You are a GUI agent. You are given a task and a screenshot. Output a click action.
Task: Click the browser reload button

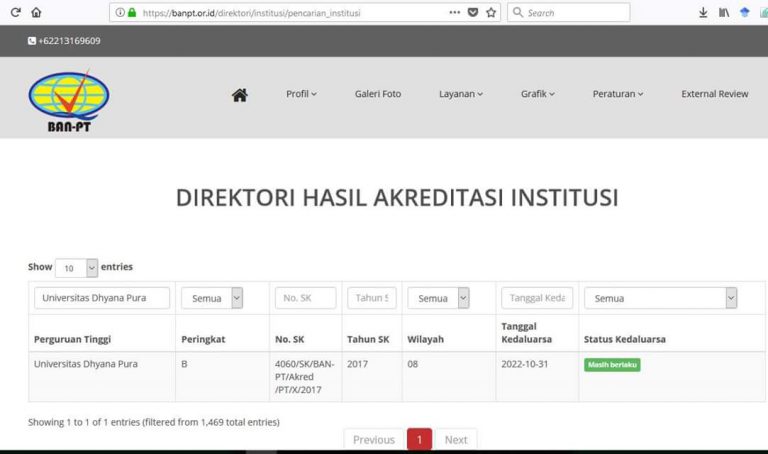(15, 13)
